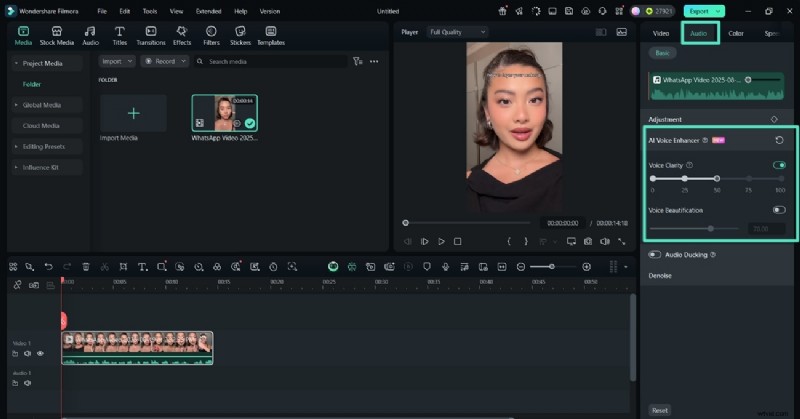Enable the Voice Beautification toggle
The height and width of the screenshot is (419, 800).
point(779,210)
